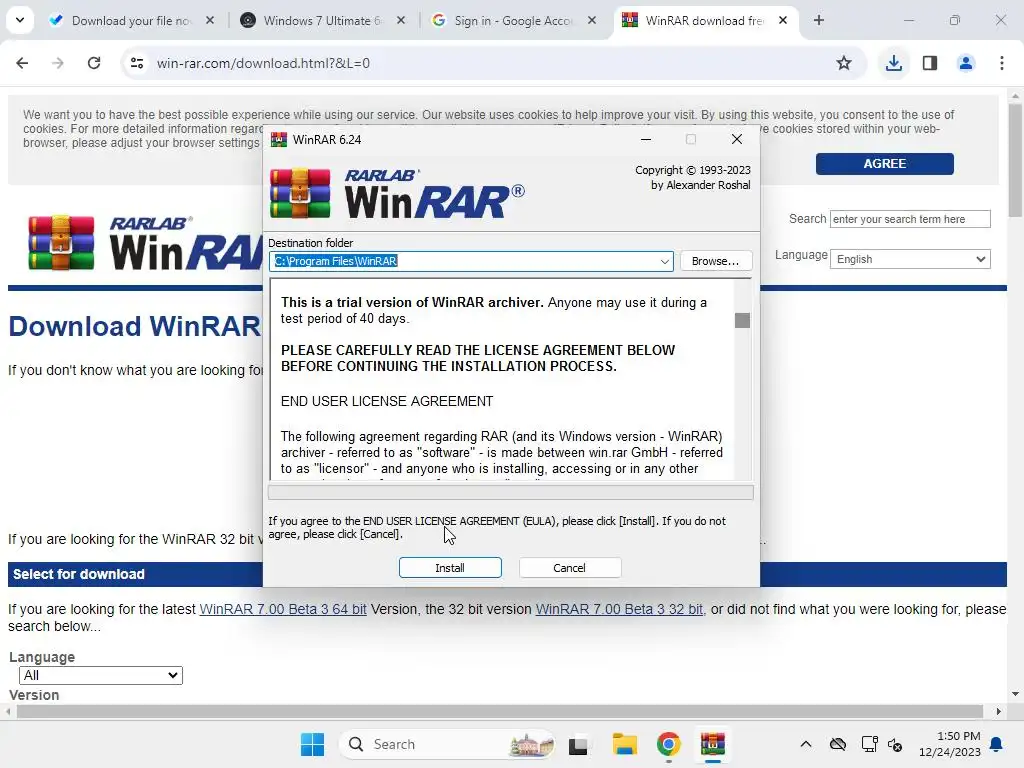Go forward in browser history
Screen dimensions: 1024x768
coord(58,63)
